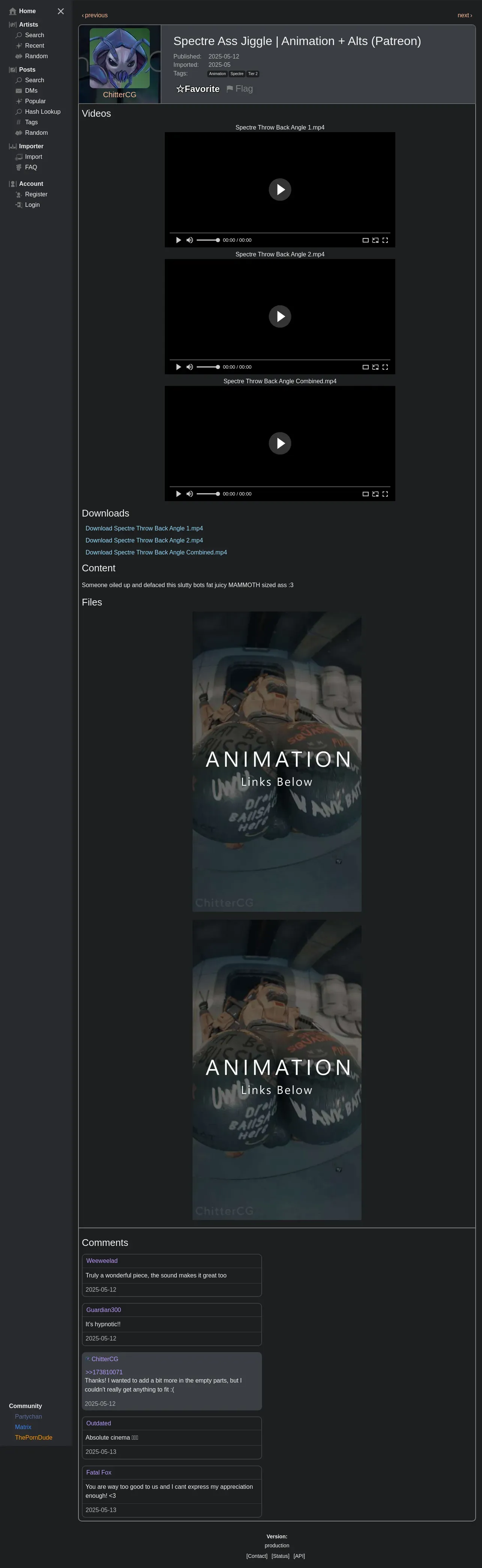482x1568 pixels.
Task: Mute the Angle 2 video
Action: click(x=190, y=367)
